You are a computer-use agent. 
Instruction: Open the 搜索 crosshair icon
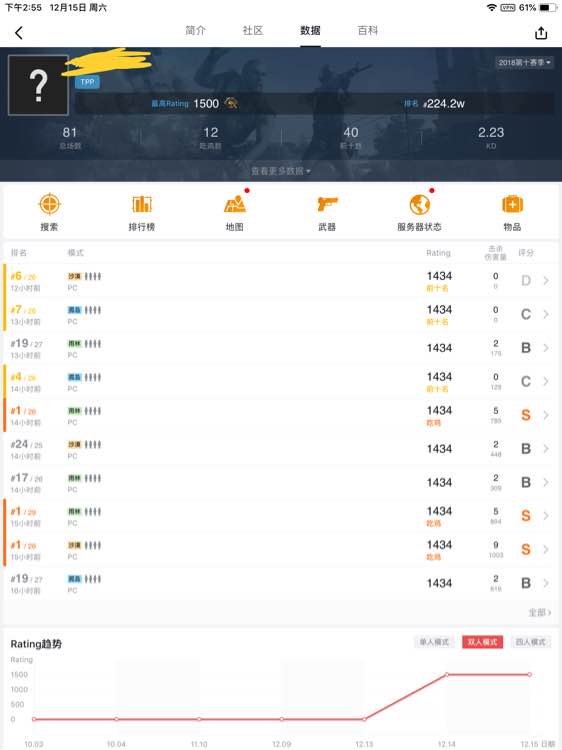pyautogui.click(x=49, y=205)
